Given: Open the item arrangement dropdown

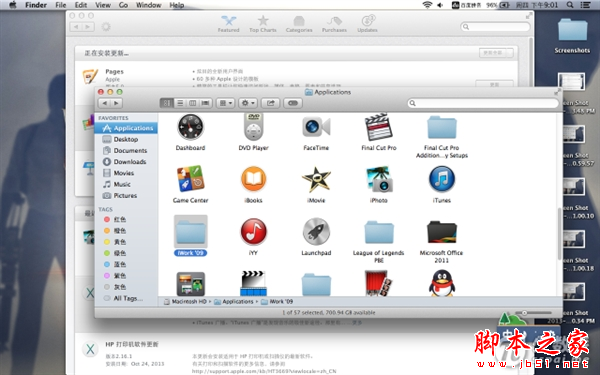Looking at the screenshot, I should (x=225, y=103).
